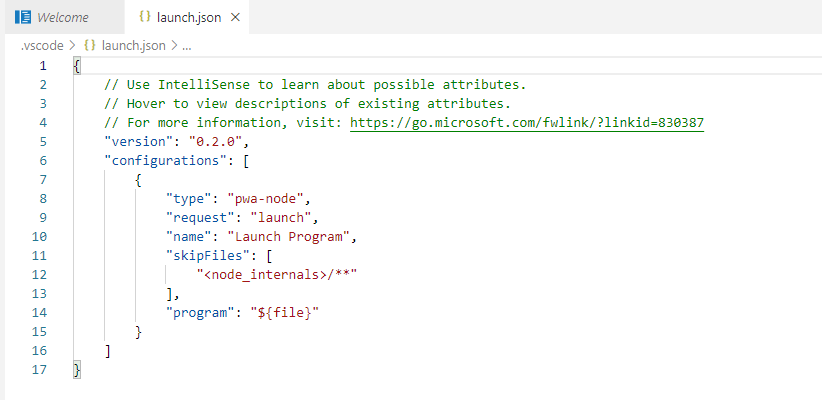Click the breadcrumb ellipsis symbol item

pos(187,46)
